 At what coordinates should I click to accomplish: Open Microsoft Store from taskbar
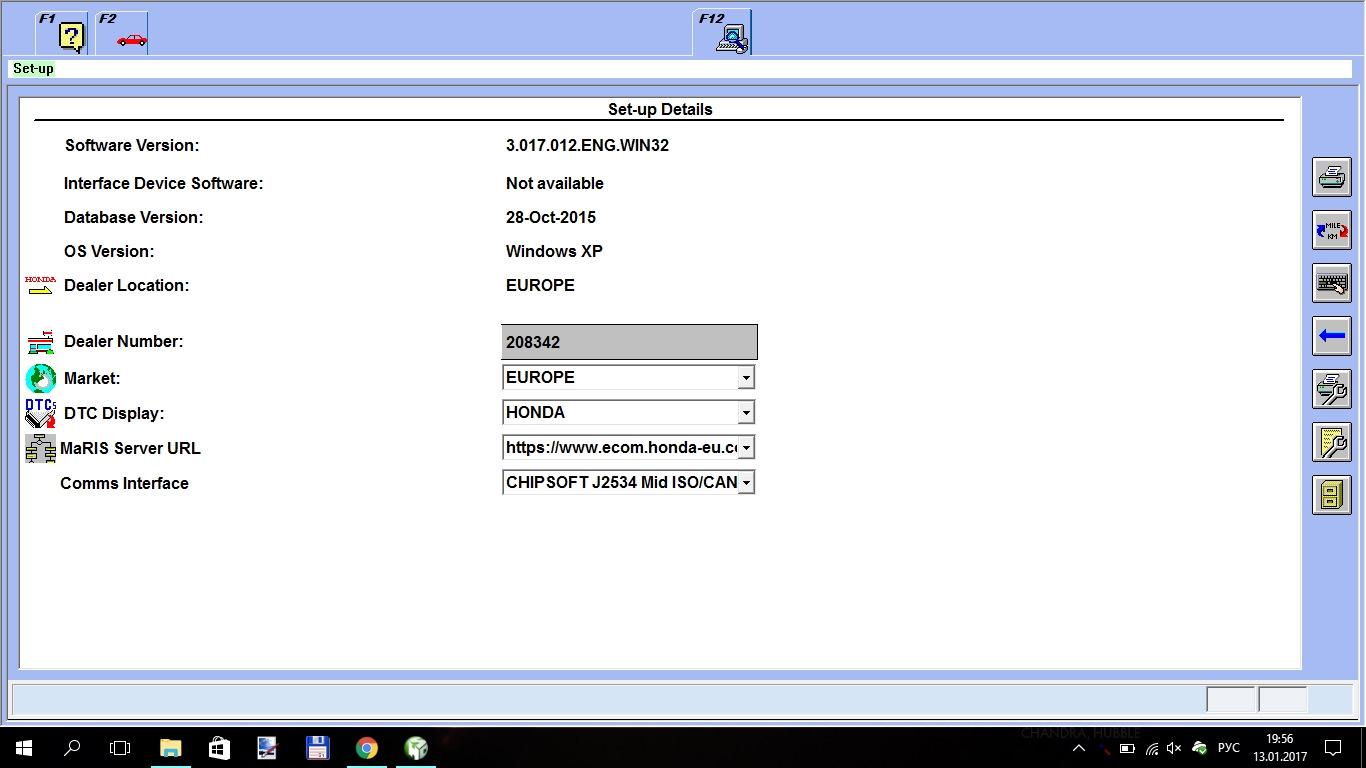(x=219, y=748)
